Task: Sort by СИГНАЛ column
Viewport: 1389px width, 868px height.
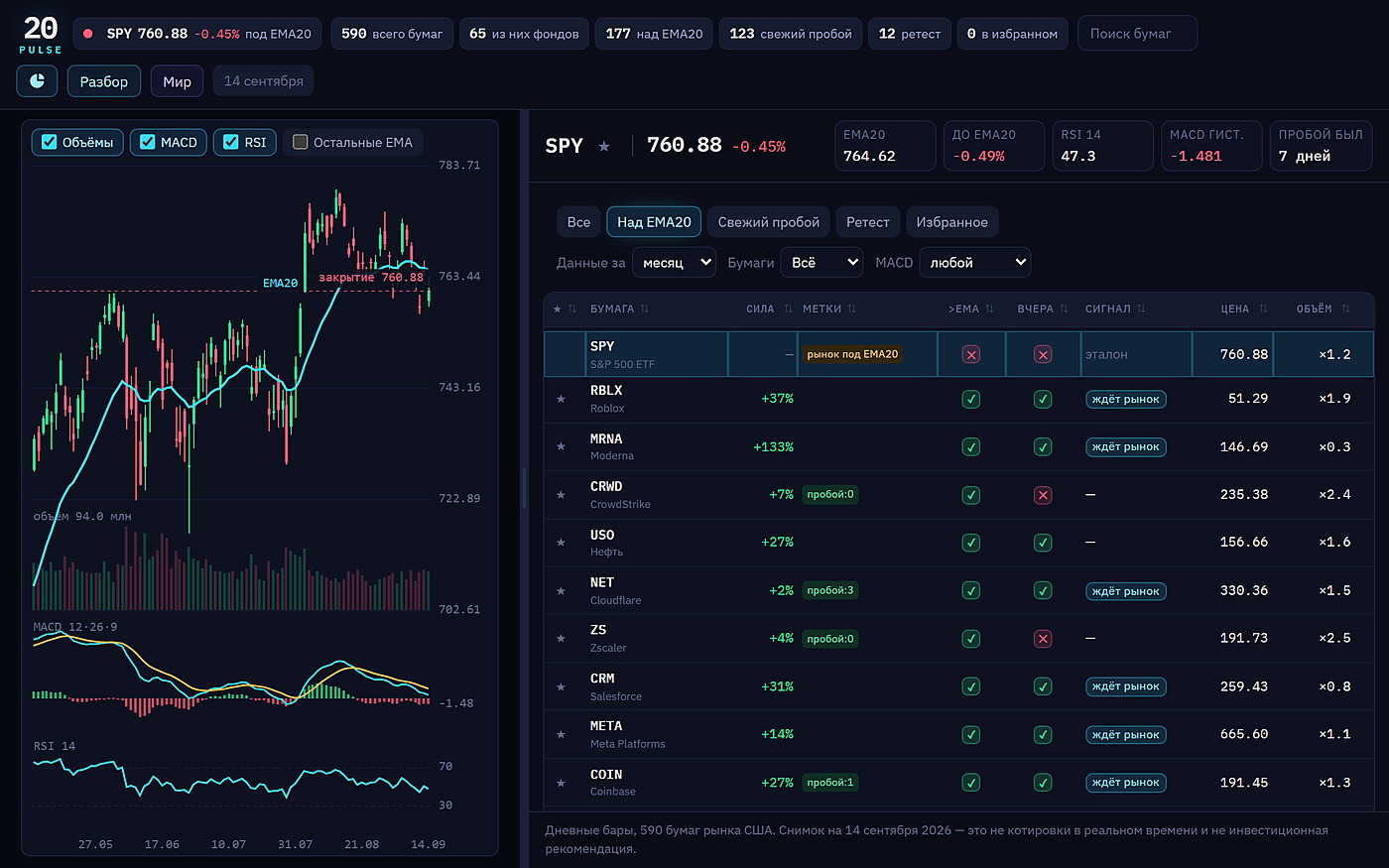Action: tap(1115, 310)
